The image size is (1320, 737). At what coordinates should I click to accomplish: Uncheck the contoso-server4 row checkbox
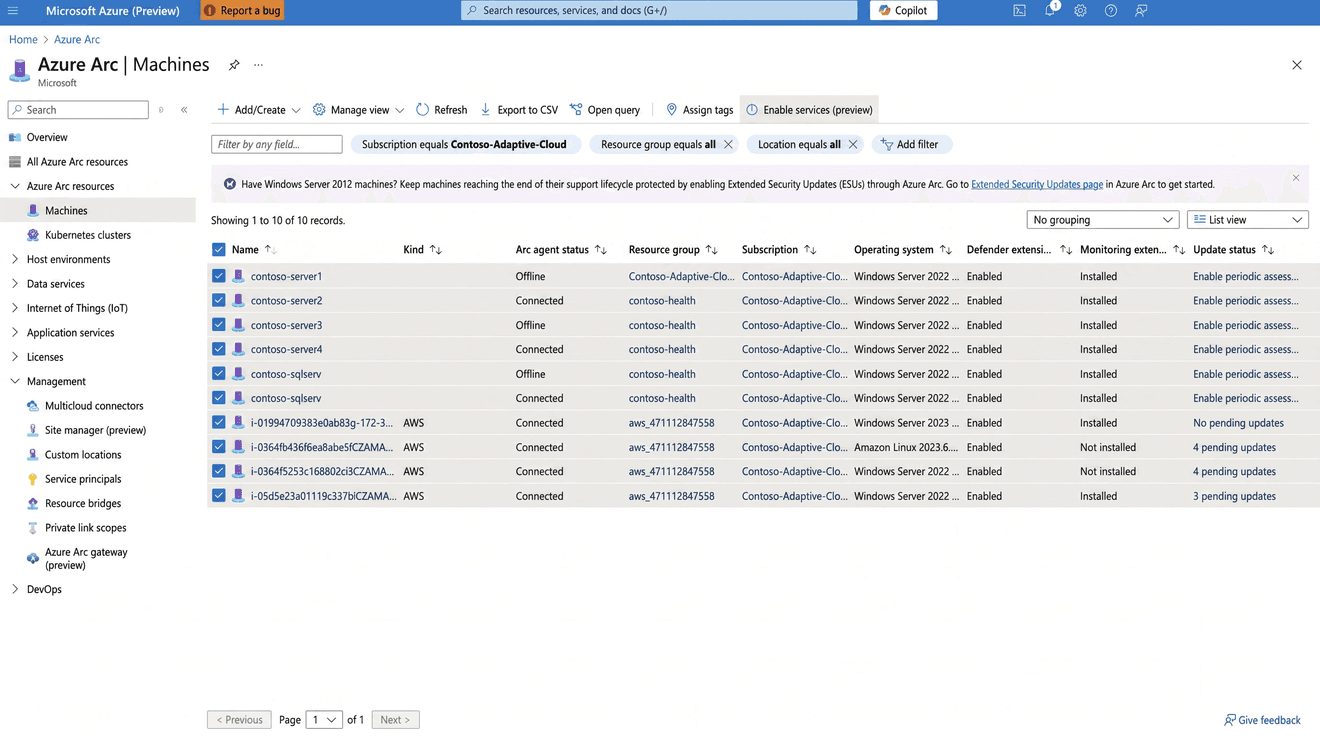[219, 349]
